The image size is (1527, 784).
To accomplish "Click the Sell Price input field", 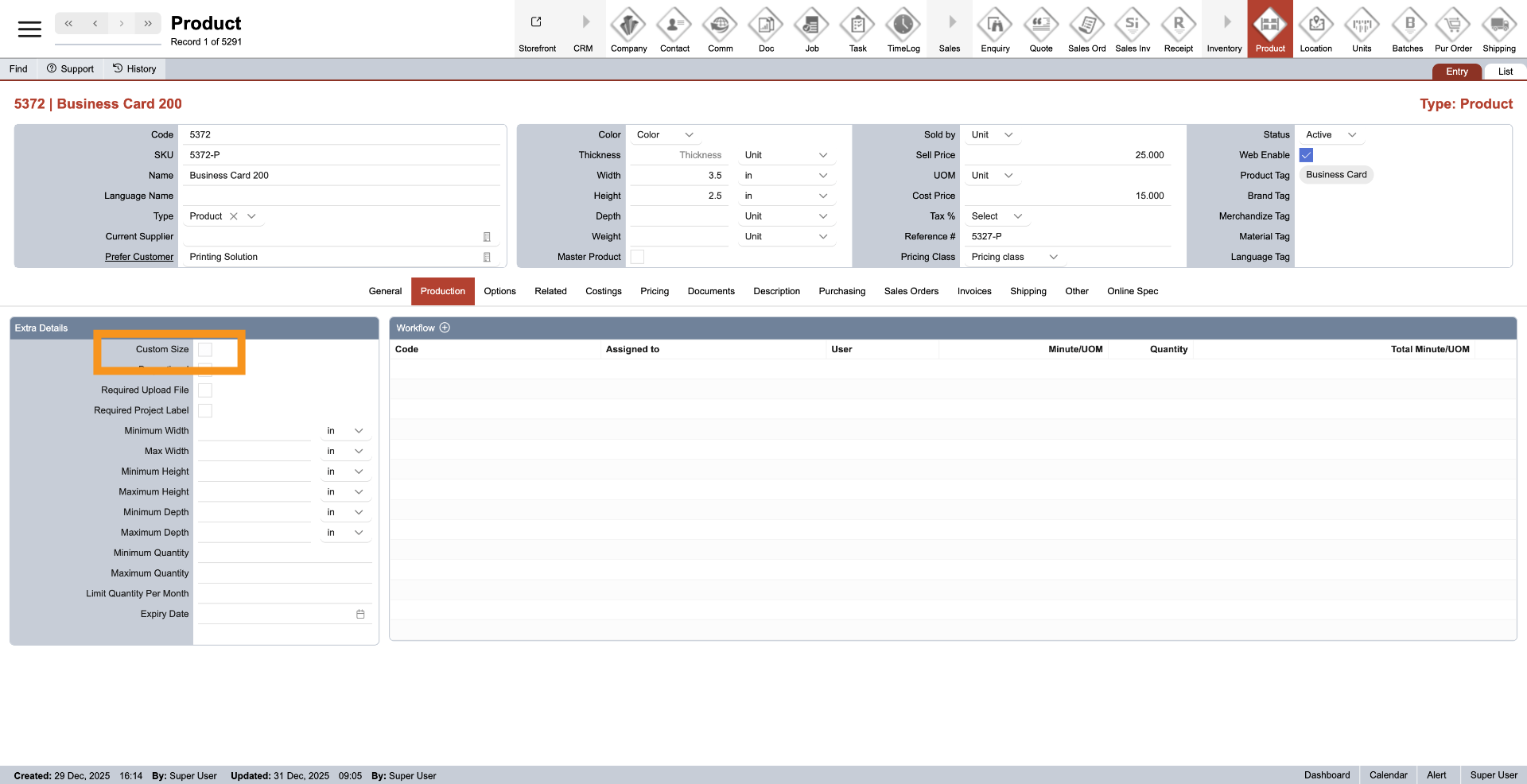I will coord(1066,155).
